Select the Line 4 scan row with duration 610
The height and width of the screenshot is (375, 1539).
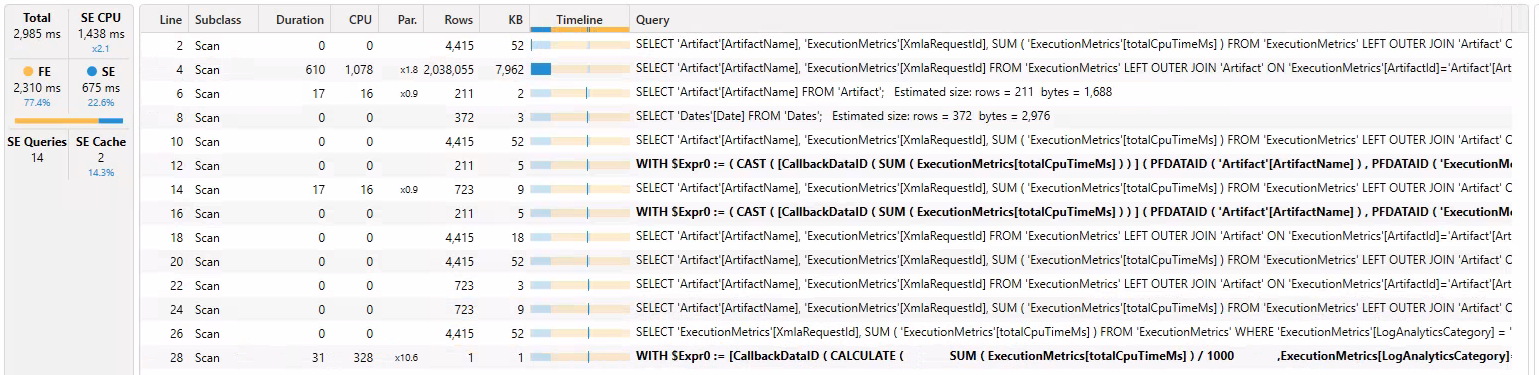(825, 69)
